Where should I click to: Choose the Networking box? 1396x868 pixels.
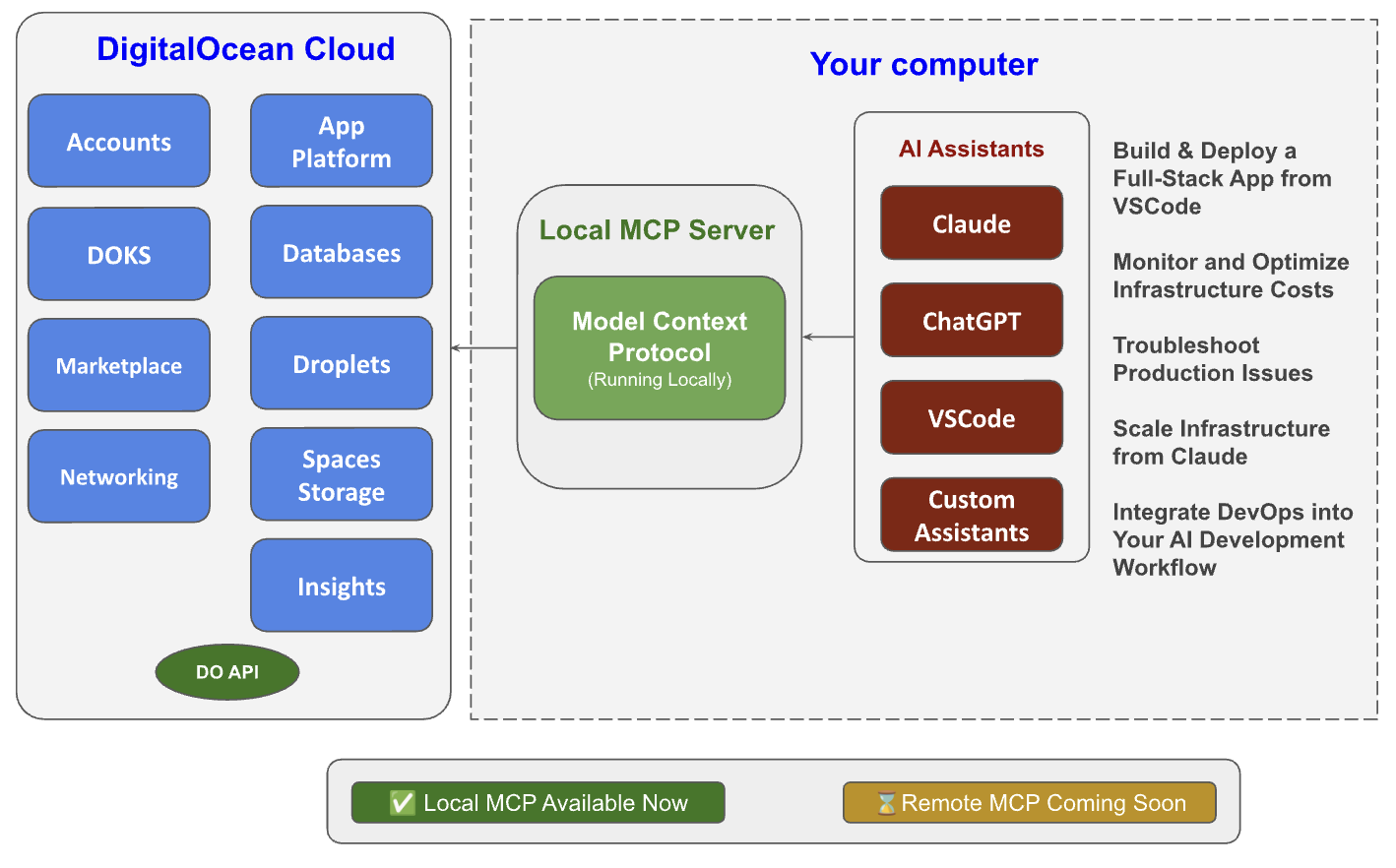pyautogui.click(x=119, y=477)
